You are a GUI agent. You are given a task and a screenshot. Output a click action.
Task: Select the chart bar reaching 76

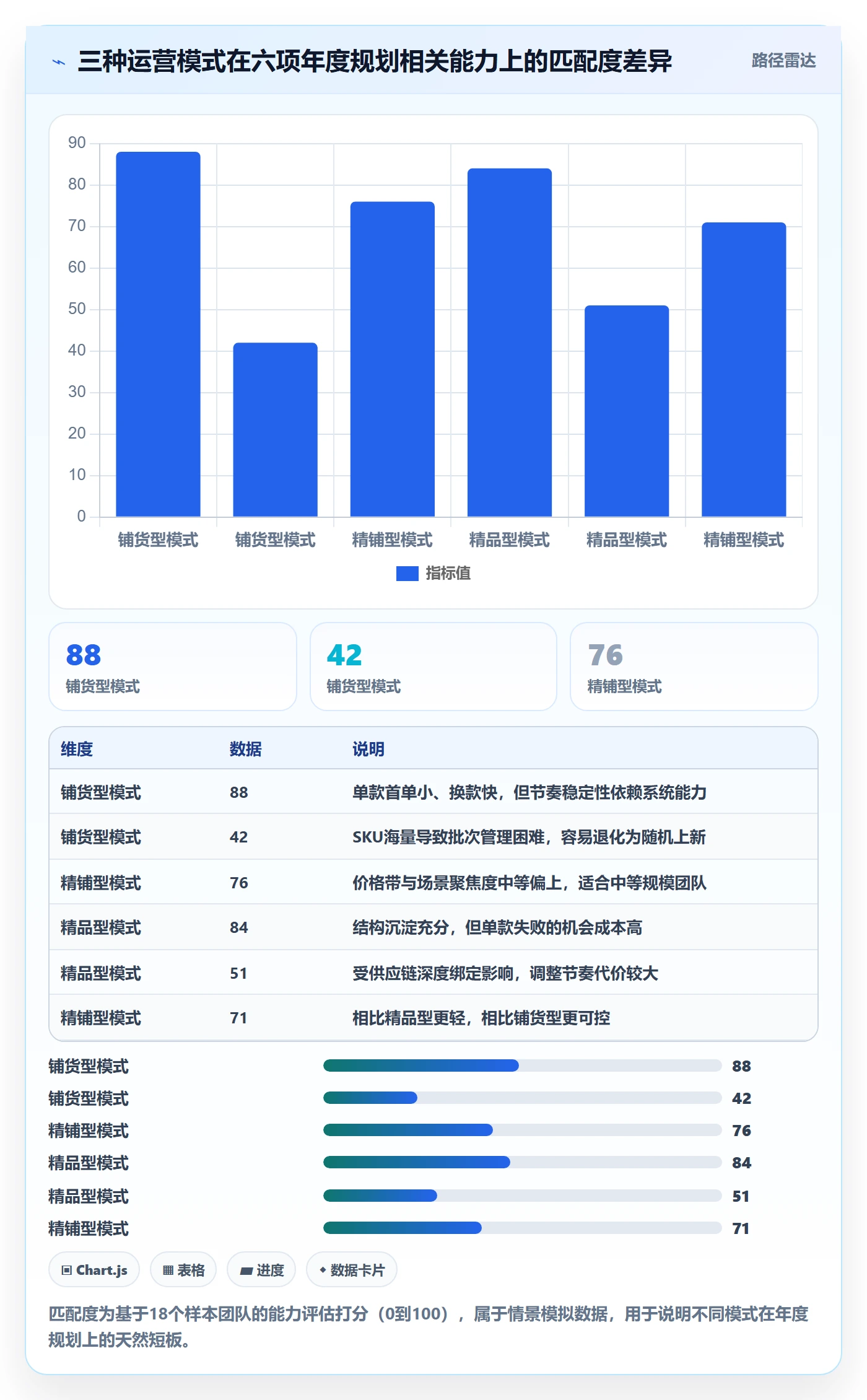[392, 359]
